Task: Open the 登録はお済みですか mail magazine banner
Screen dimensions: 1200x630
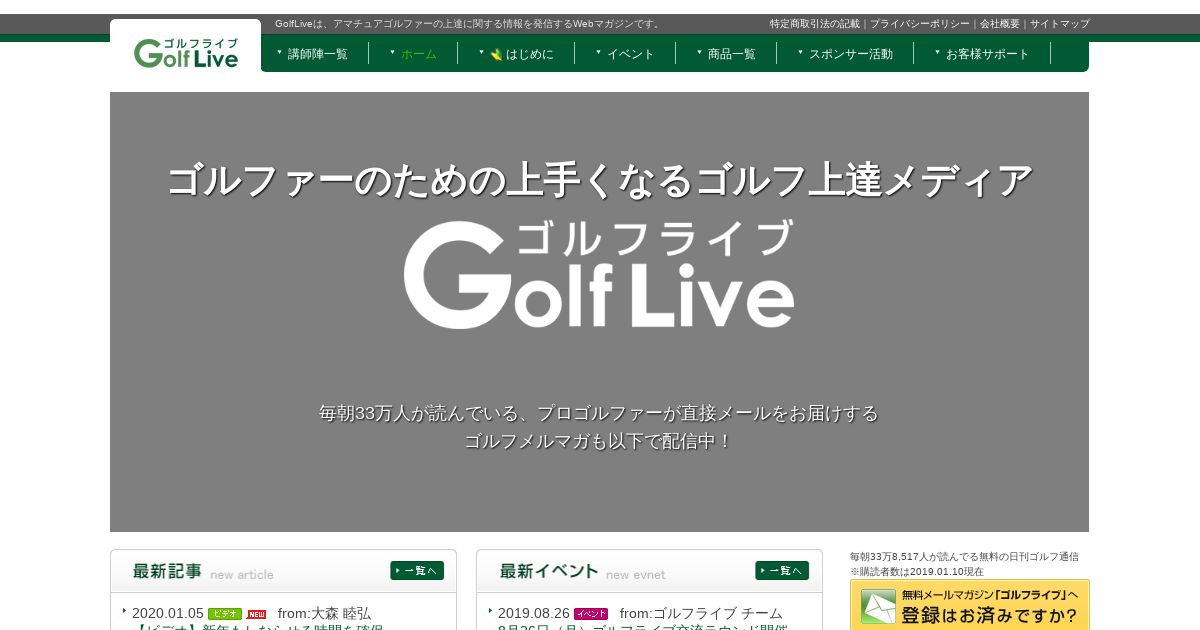Action: click(x=969, y=604)
